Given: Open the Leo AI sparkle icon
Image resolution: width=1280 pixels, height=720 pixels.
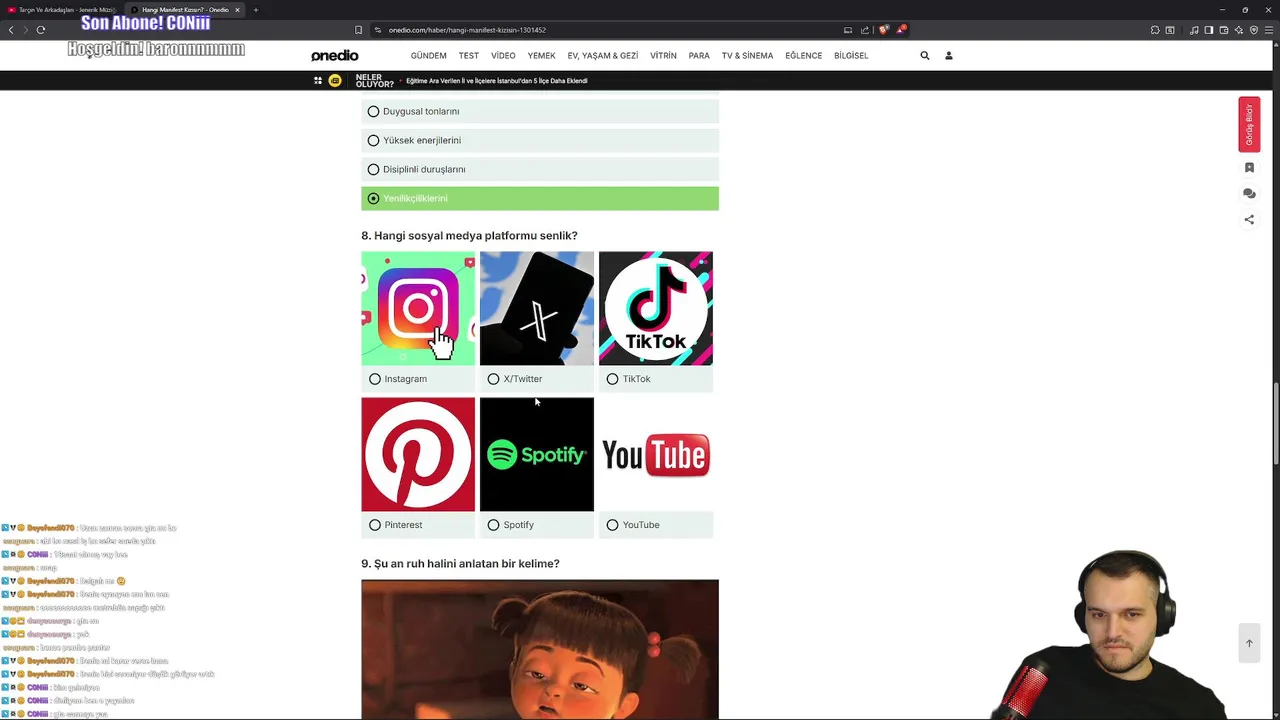Looking at the screenshot, I should (1239, 30).
